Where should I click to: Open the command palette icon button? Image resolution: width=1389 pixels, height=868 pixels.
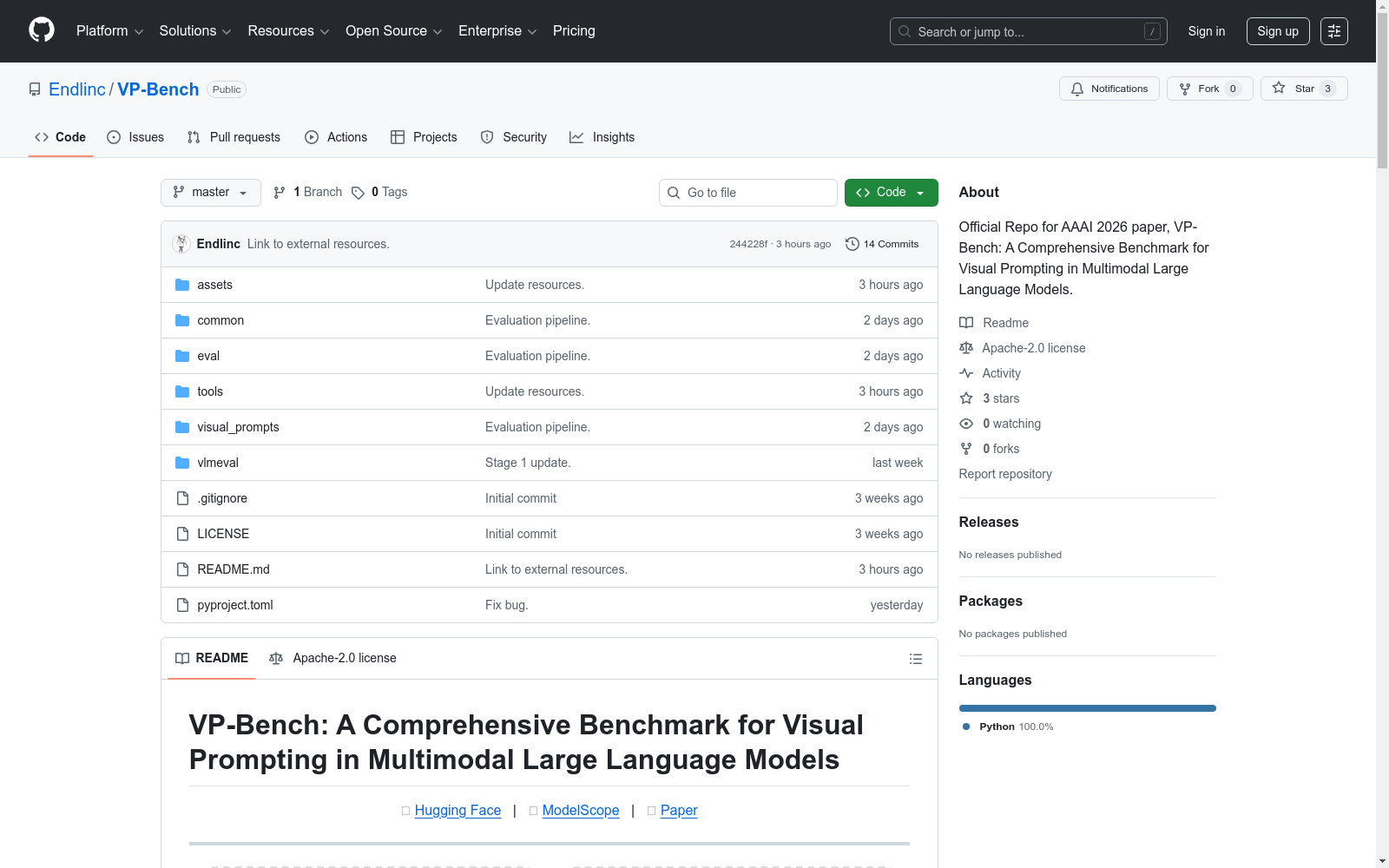pos(1334,31)
